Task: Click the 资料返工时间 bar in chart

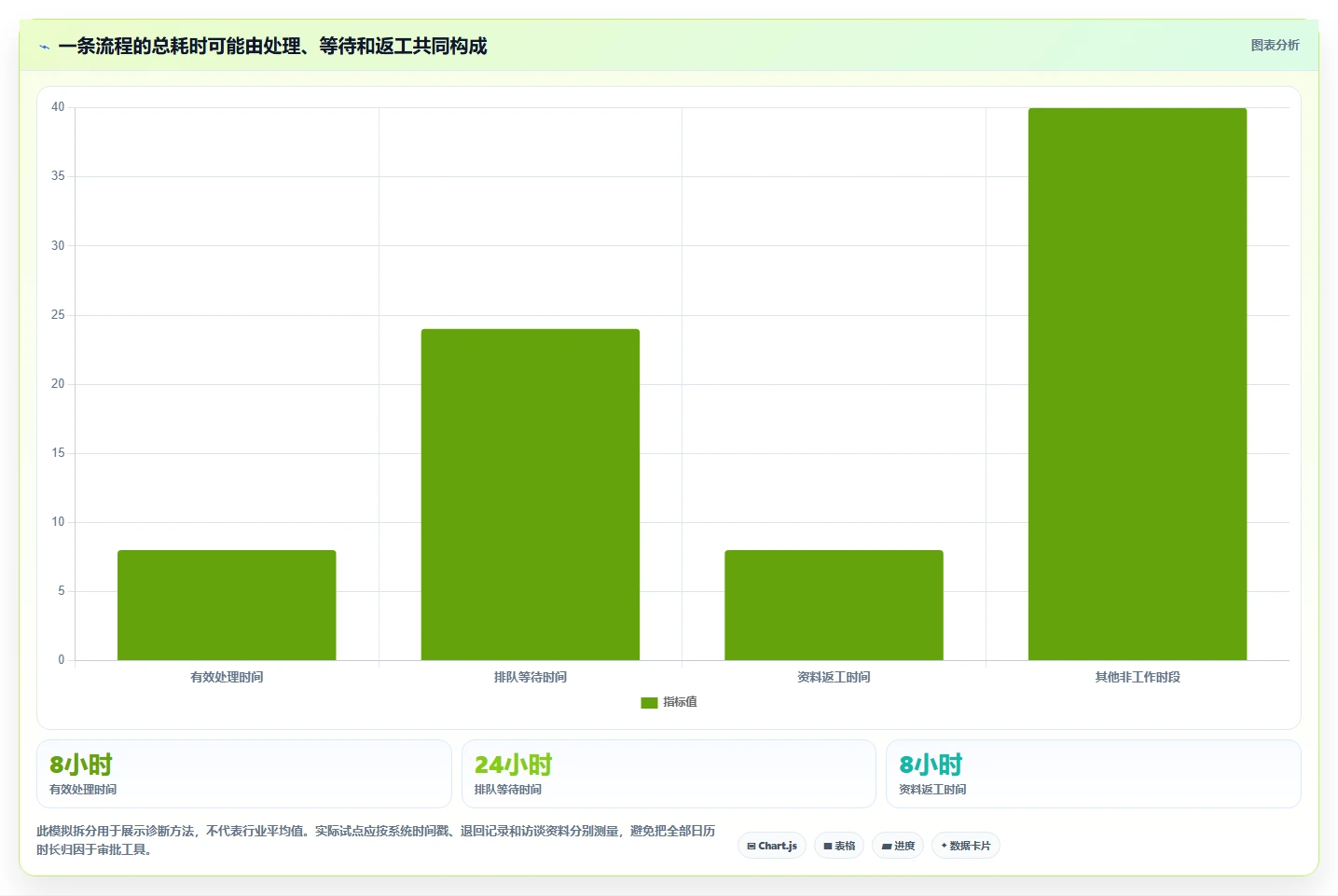Action: click(x=834, y=605)
